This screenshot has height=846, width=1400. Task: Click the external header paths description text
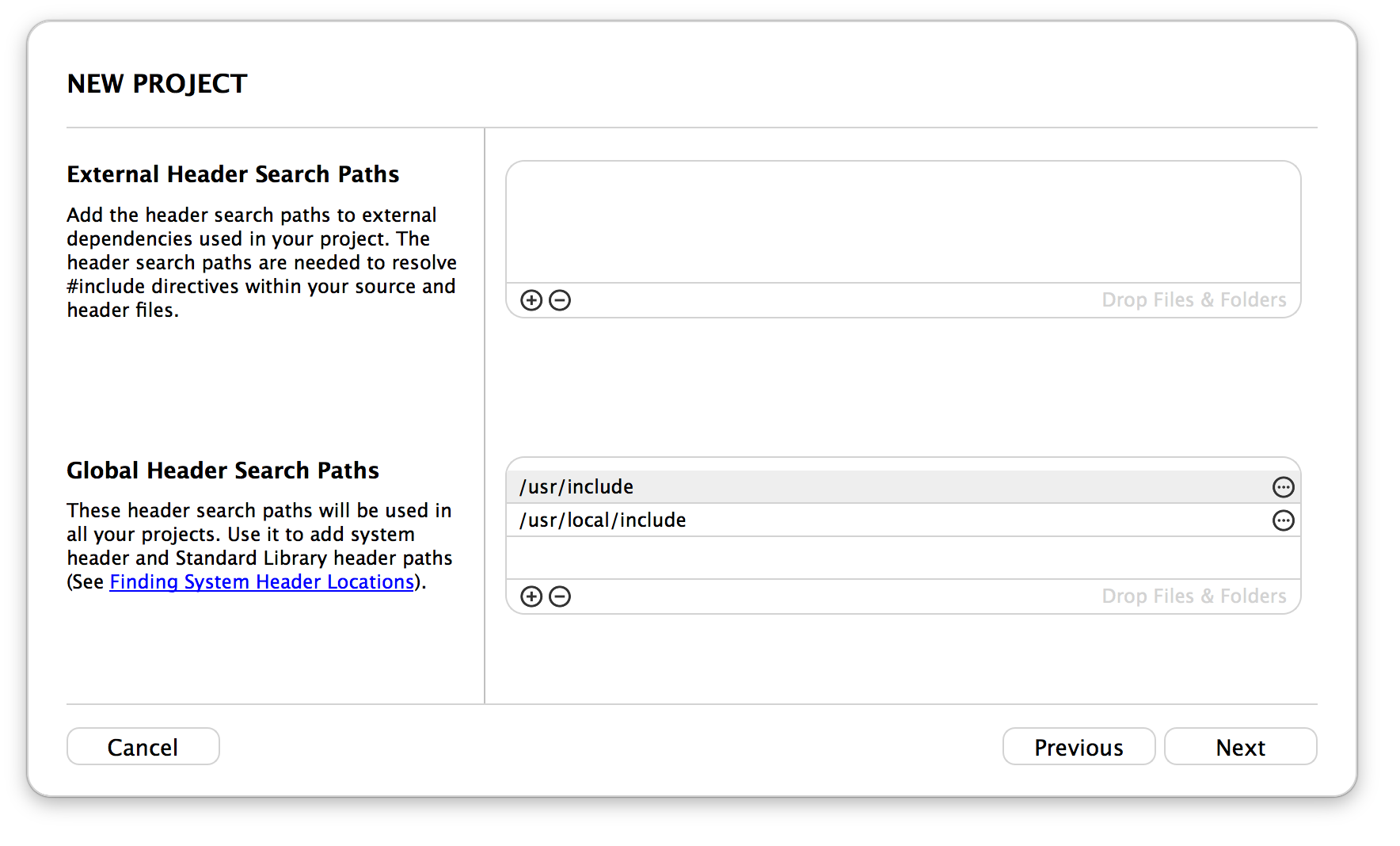(x=262, y=262)
